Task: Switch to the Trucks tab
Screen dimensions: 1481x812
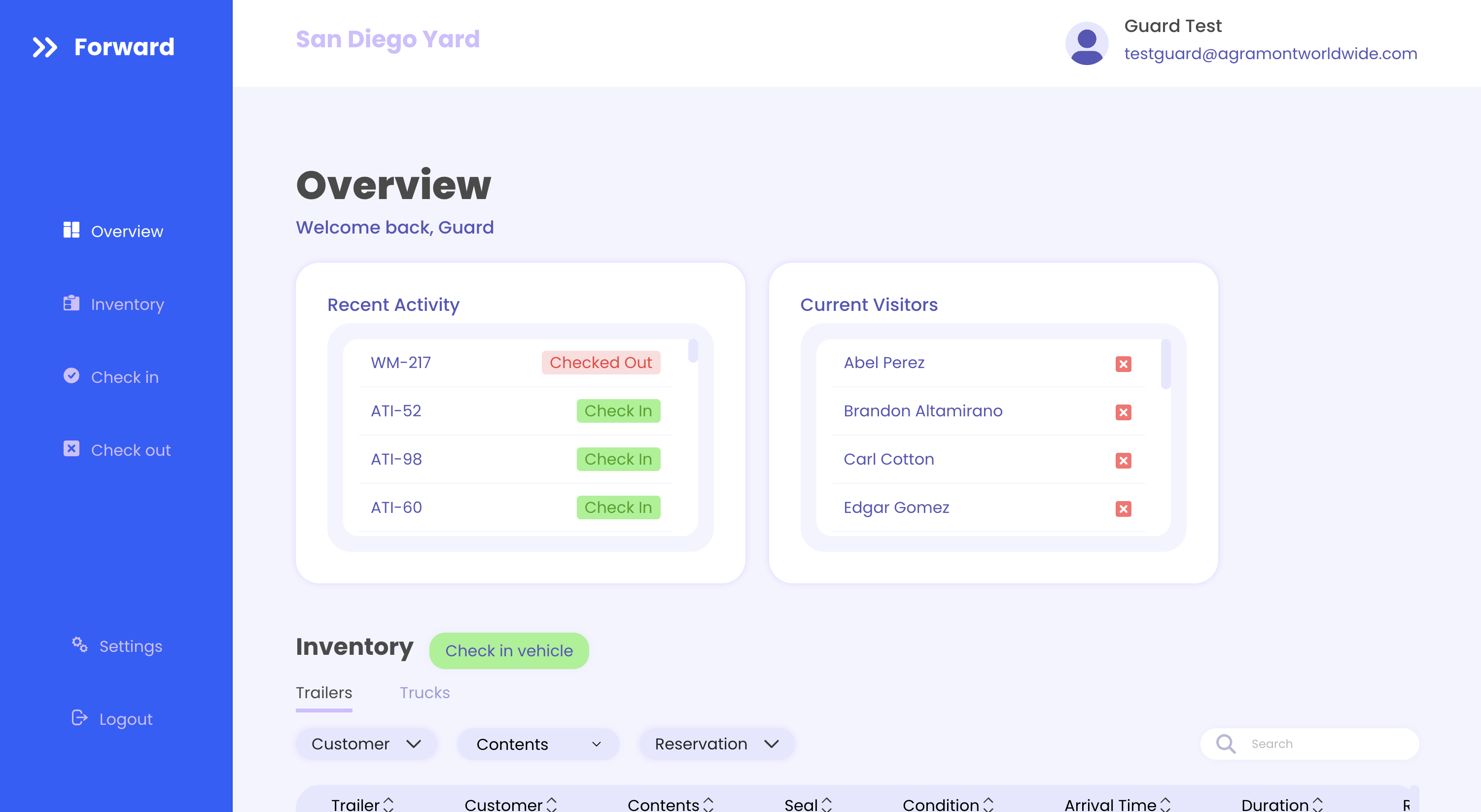Action: tap(424, 693)
